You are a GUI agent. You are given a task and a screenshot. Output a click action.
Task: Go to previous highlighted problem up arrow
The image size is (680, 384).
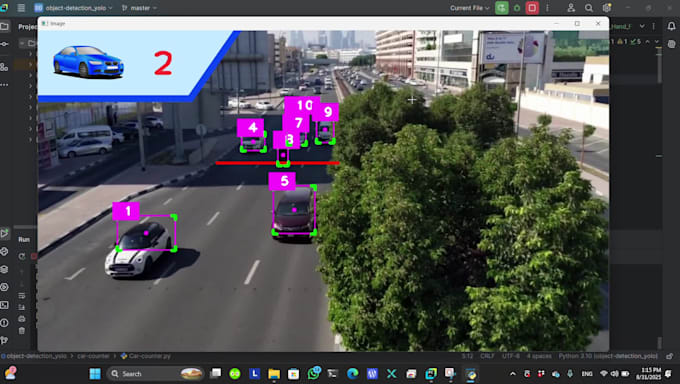pyautogui.click(x=647, y=42)
